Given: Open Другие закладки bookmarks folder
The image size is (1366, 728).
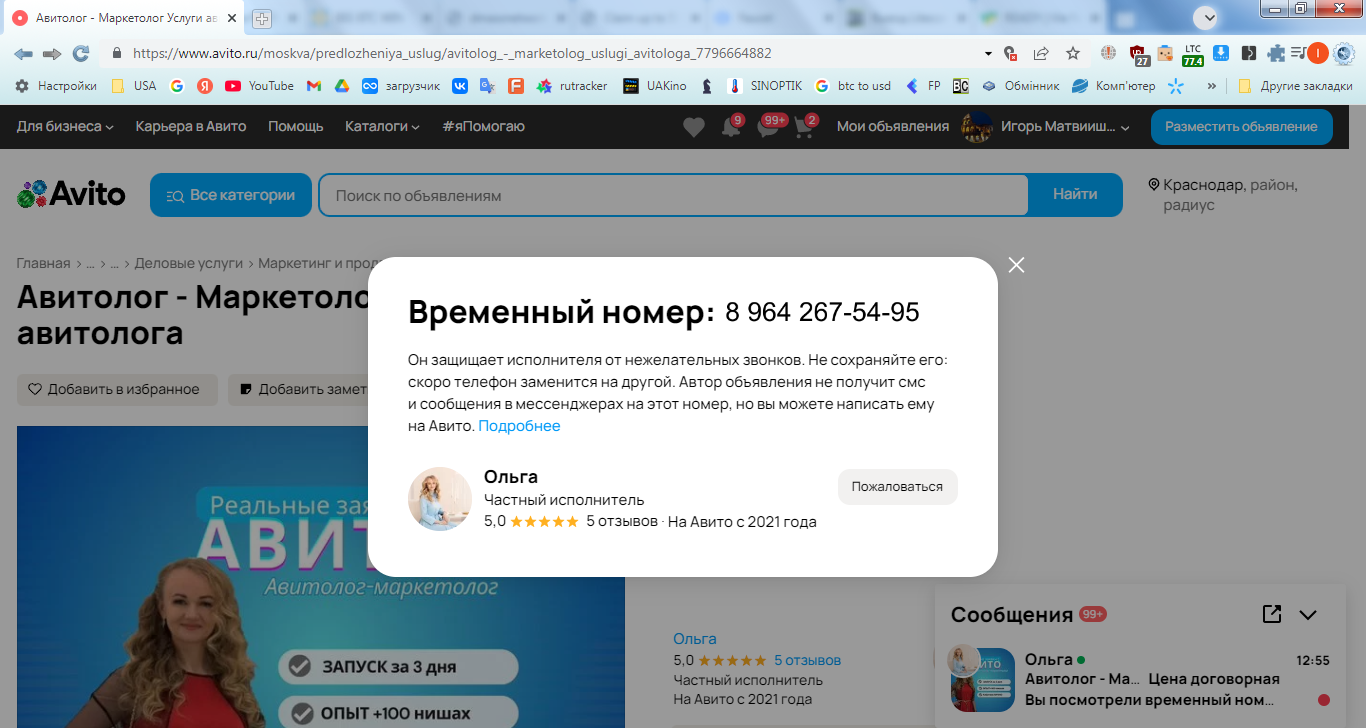Looking at the screenshot, I should click(x=1295, y=86).
